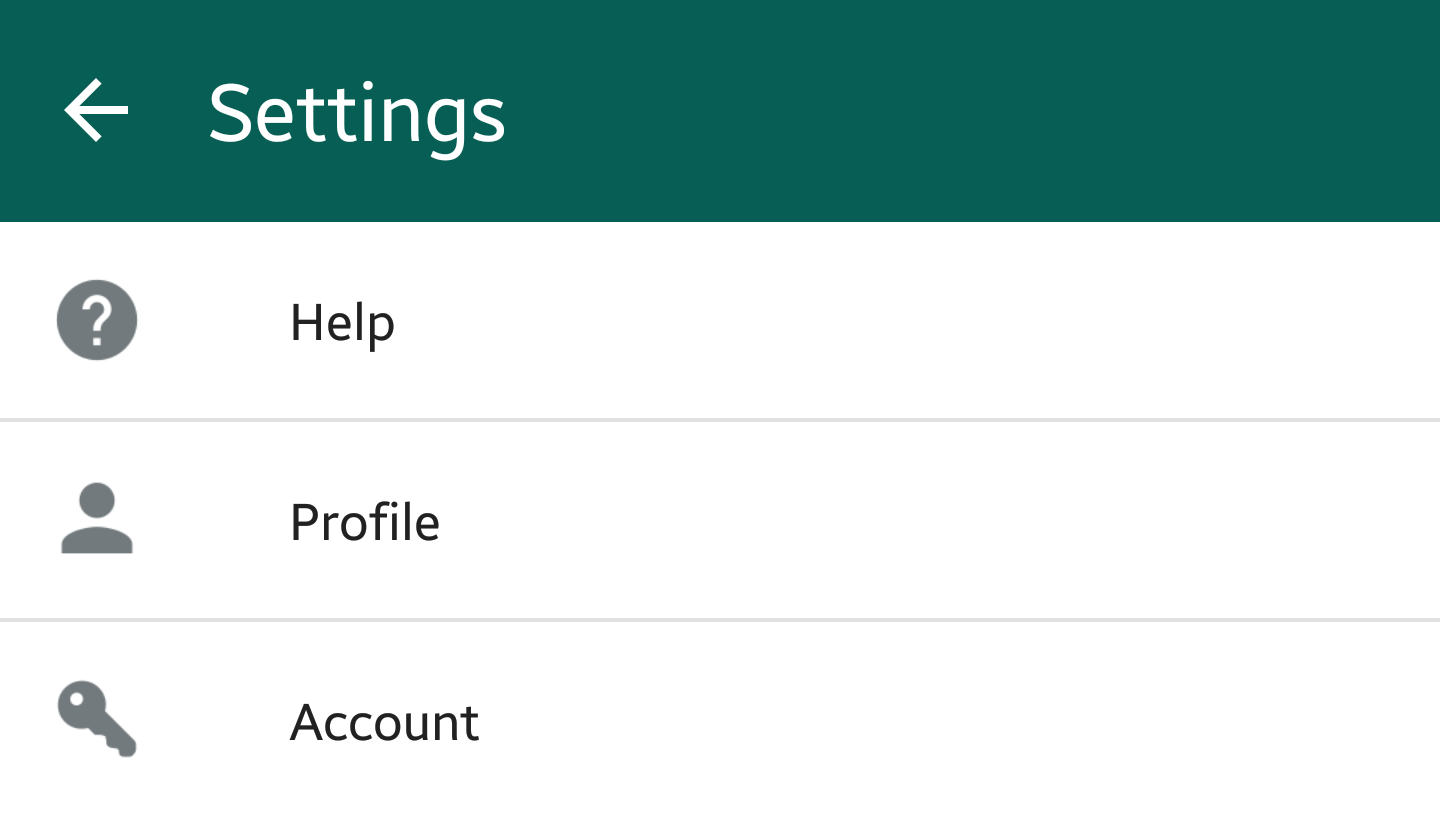This screenshot has width=1440, height=816.
Task: Select the Account text label
Action: coord(384,722)
